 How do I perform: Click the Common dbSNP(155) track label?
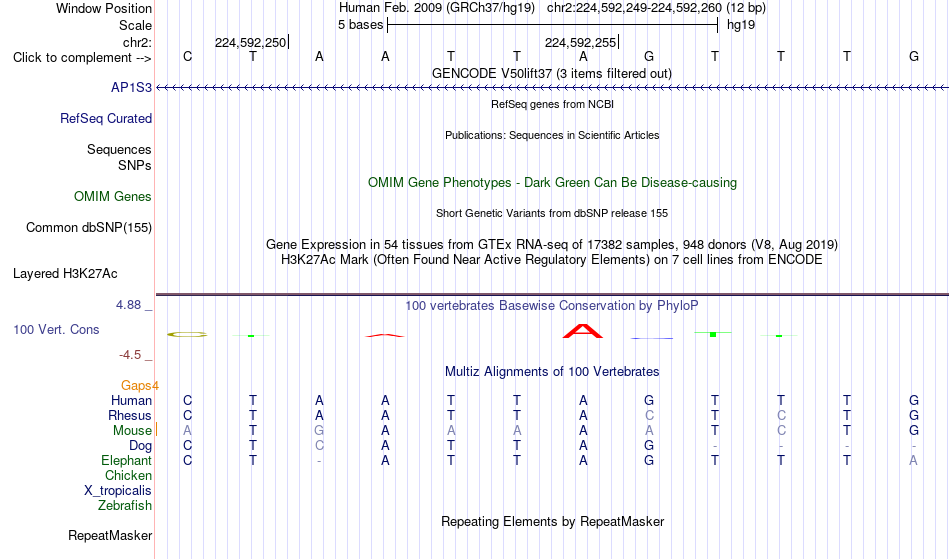[88, 228]
